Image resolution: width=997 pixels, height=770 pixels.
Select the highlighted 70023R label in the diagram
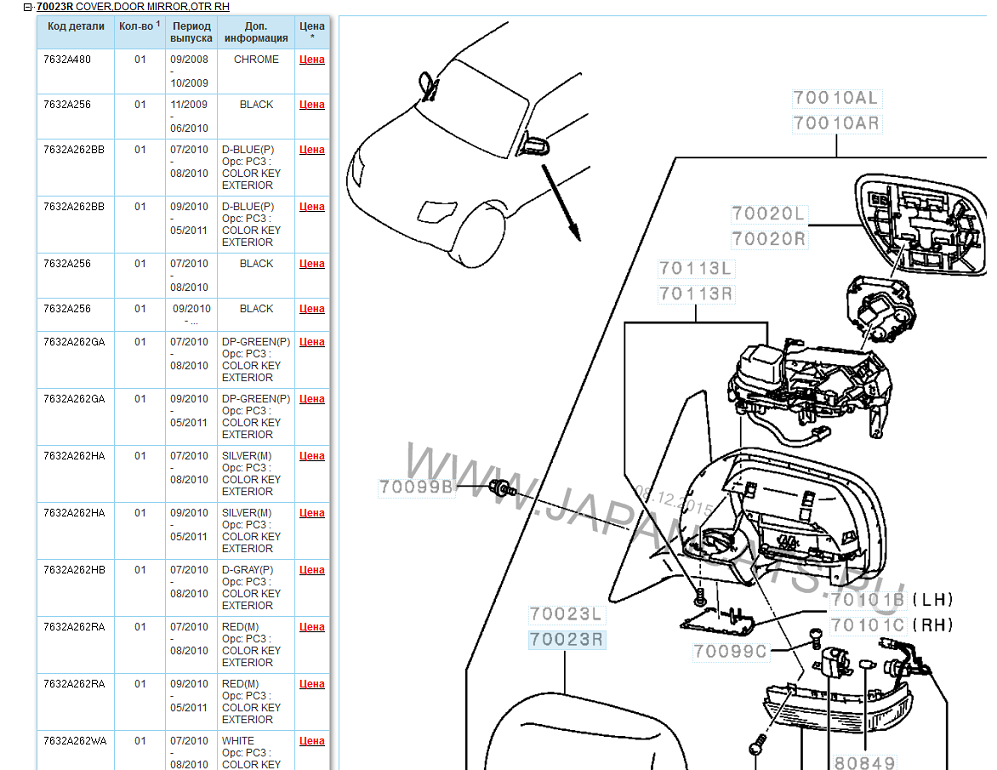(x=567, y=640)
